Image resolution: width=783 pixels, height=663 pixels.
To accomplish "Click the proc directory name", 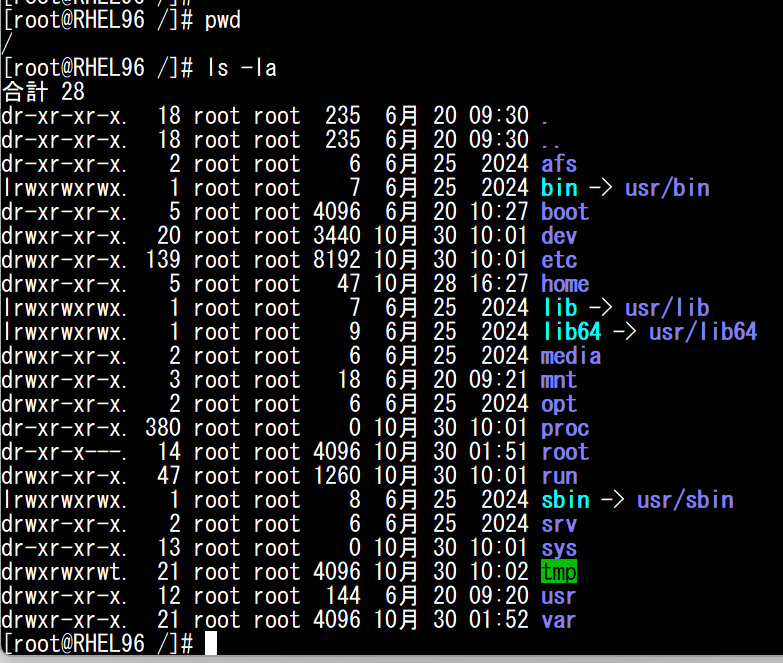I will pos(565,428).
